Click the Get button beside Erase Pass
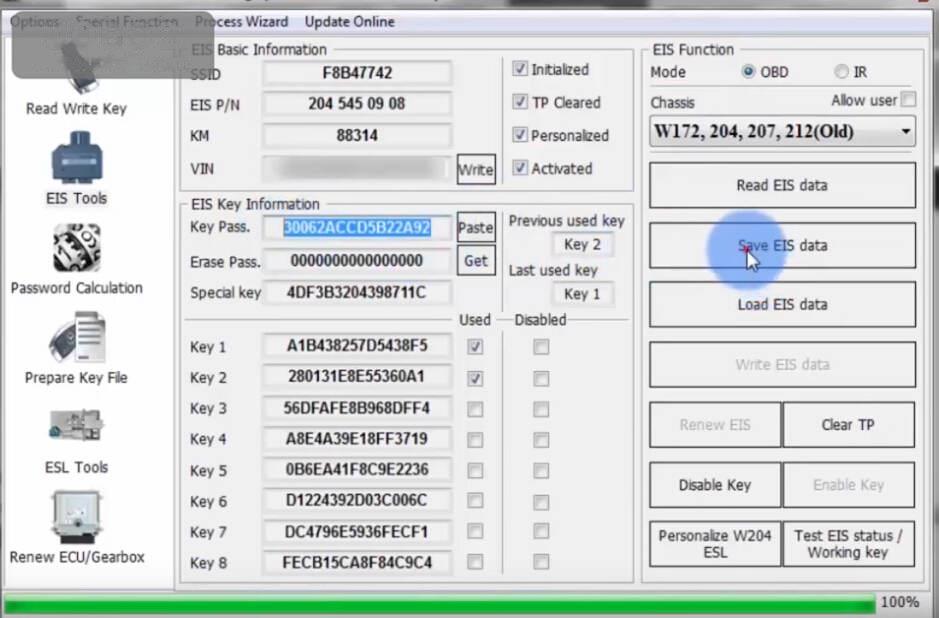 pos(476,260)
